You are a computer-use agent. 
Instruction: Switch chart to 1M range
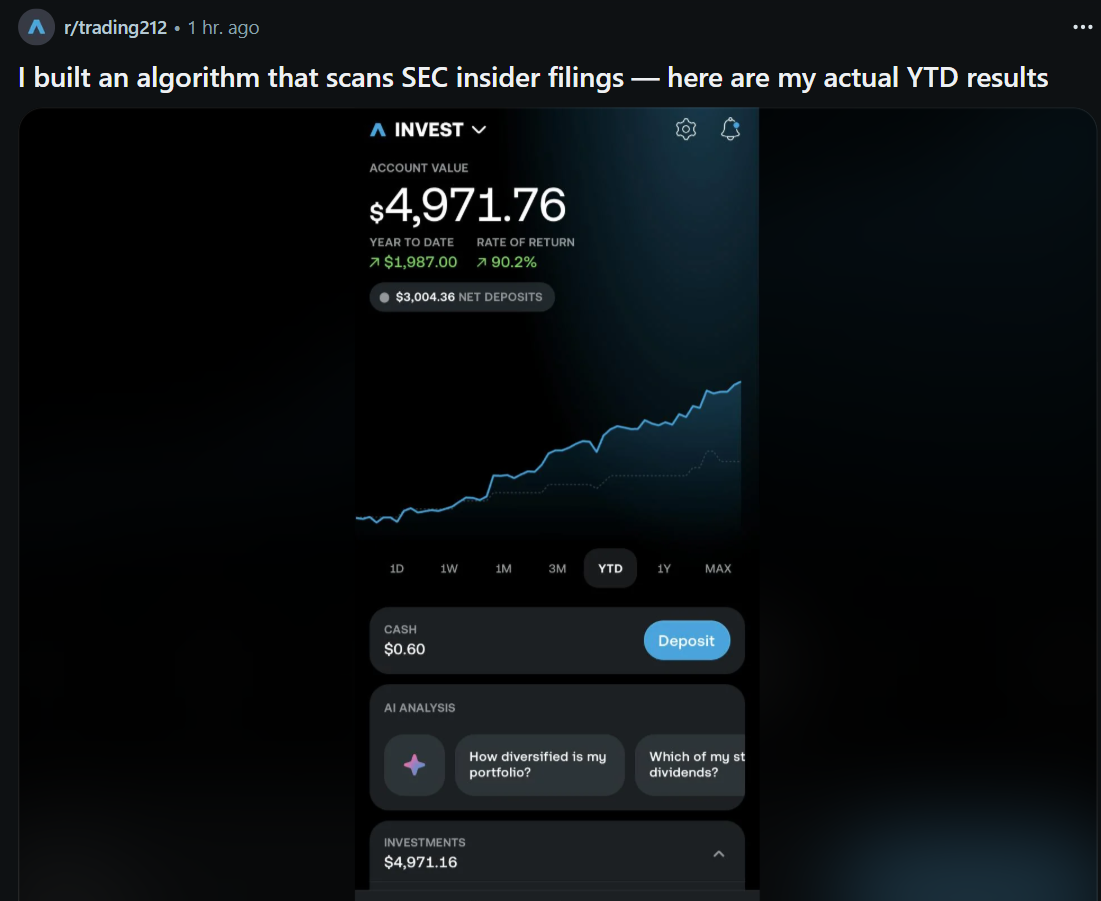503,568
